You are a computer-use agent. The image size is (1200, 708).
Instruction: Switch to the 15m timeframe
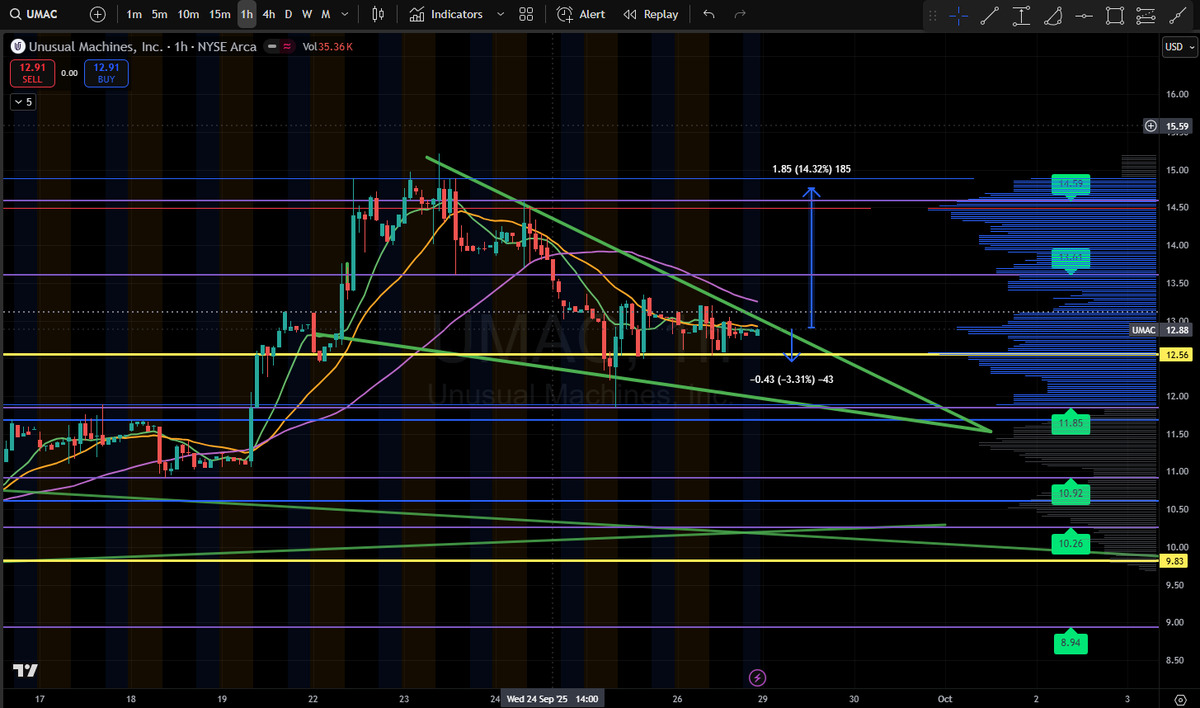click(220, 14)
